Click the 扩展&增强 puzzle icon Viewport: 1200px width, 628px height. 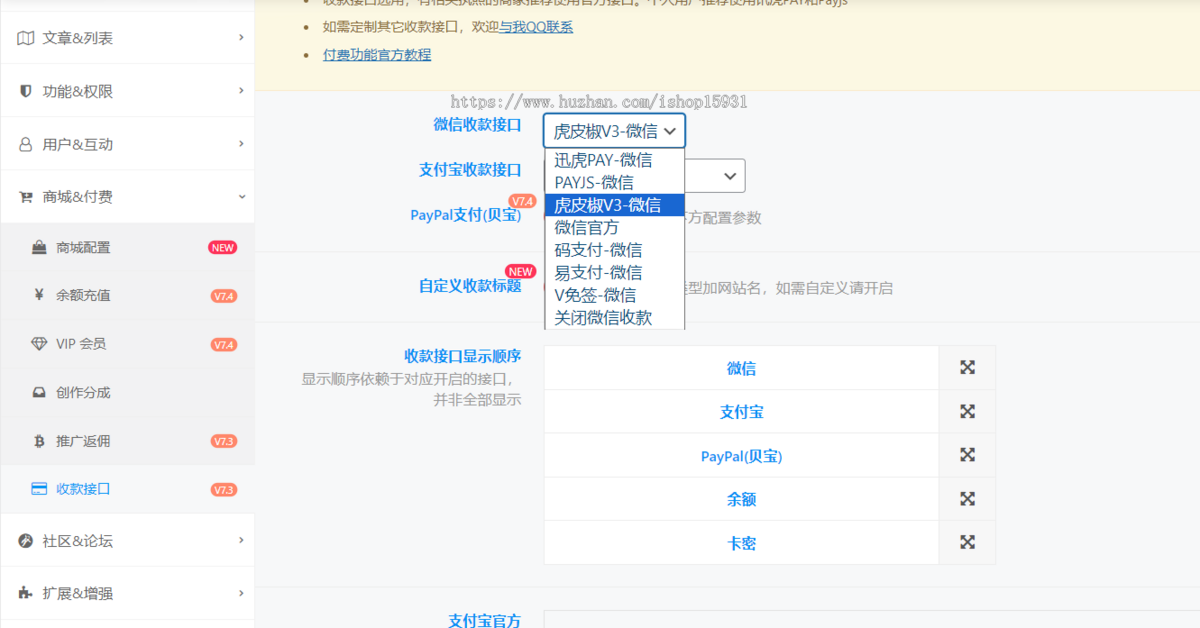(26, 593)
